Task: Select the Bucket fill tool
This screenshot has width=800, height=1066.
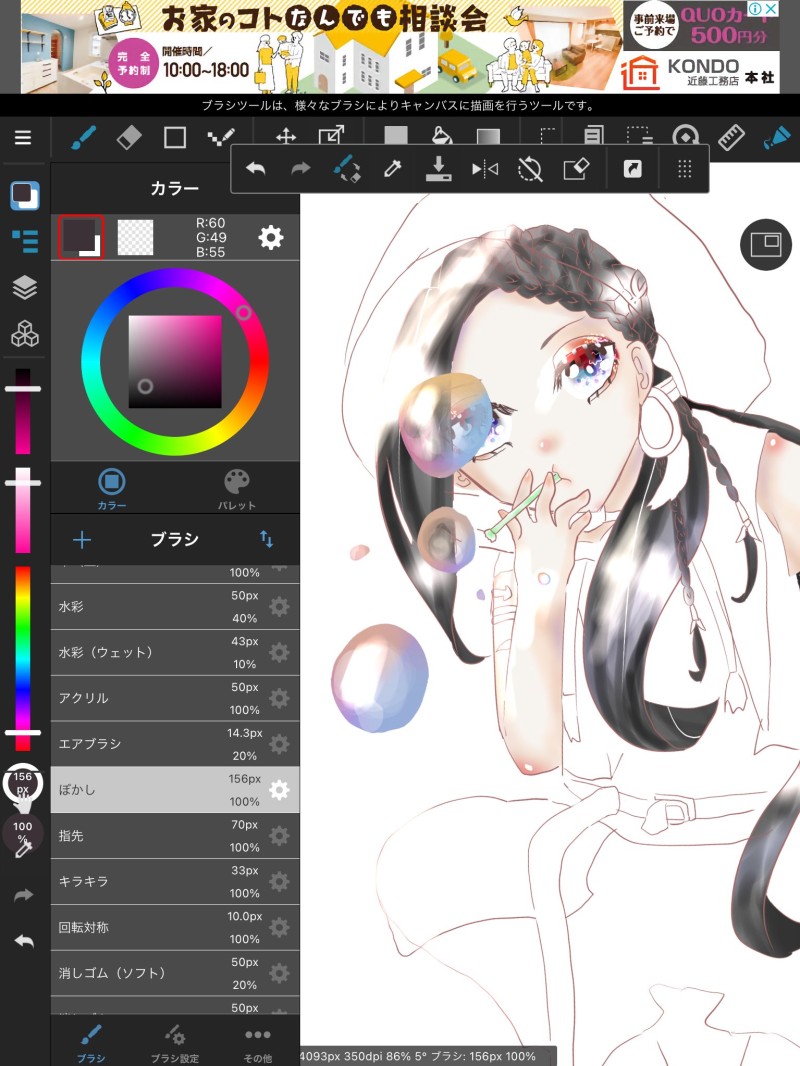Action: coord(442,135)
